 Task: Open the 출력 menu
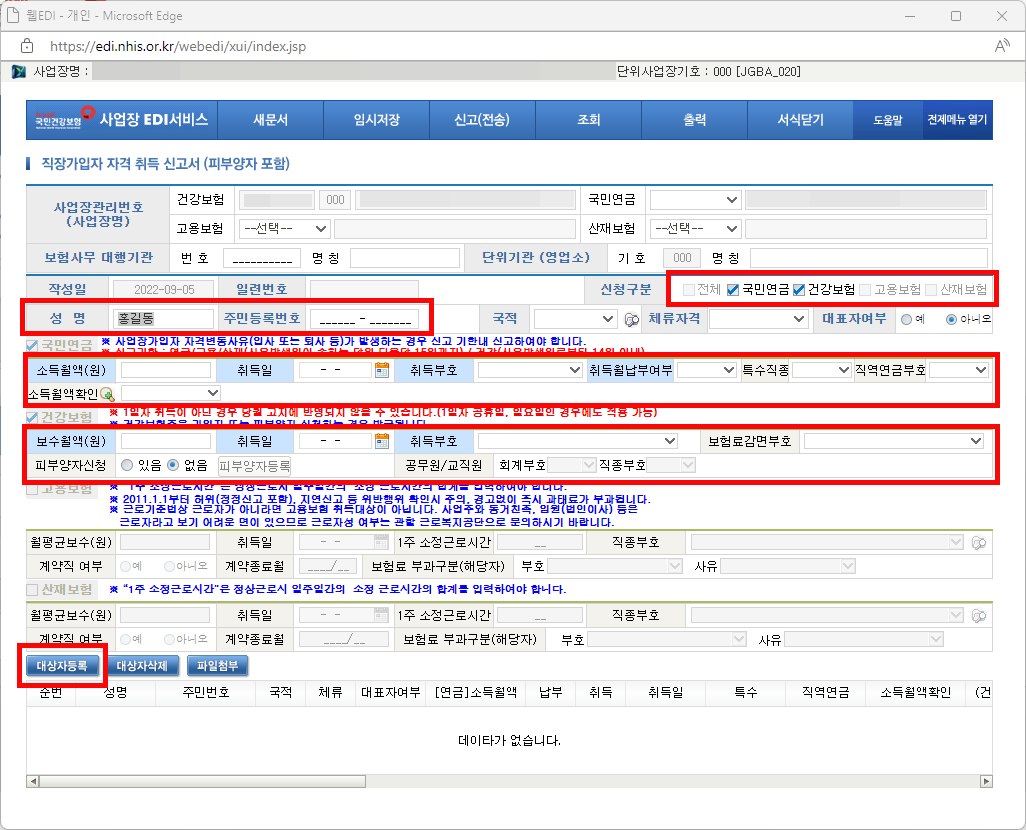(x=694, y=120)
